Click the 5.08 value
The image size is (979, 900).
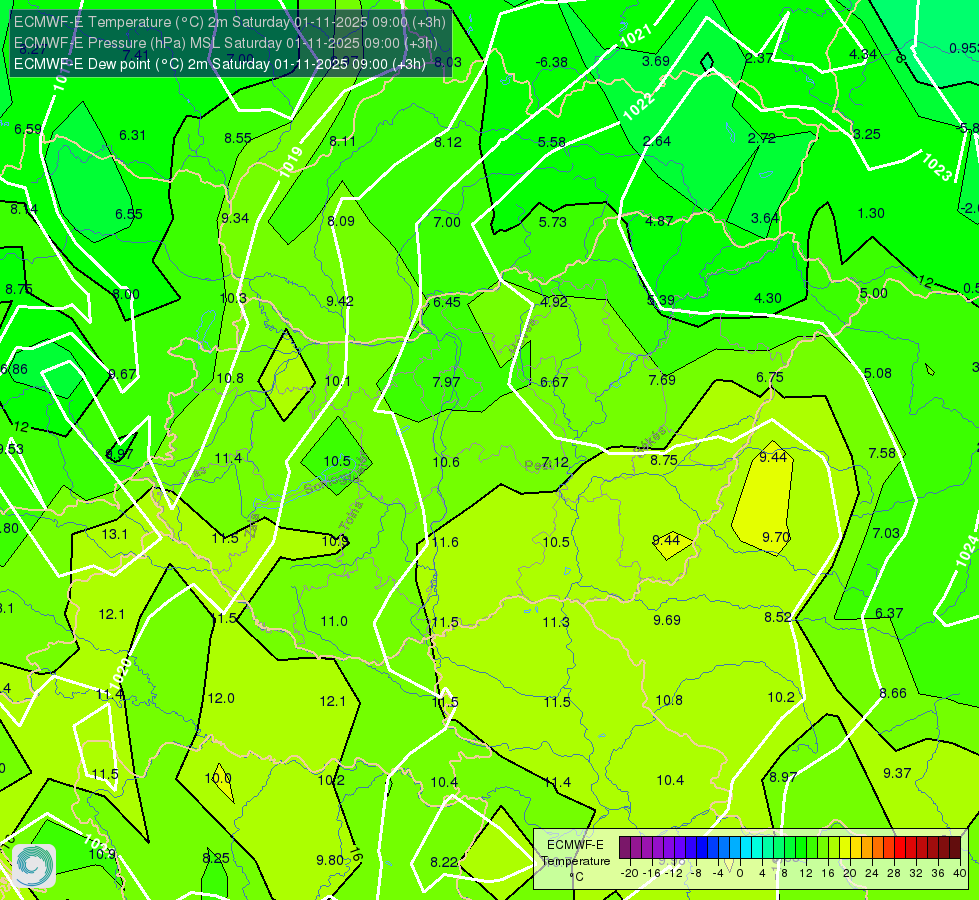click(877, 373)
